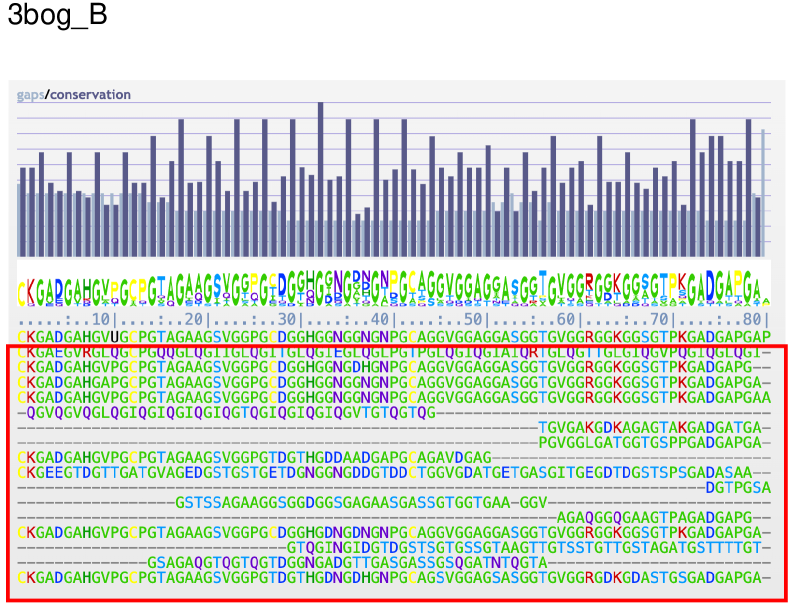Switch histogram to gaps view
Screen dimensions: 793x611
(x=30, y=95)
